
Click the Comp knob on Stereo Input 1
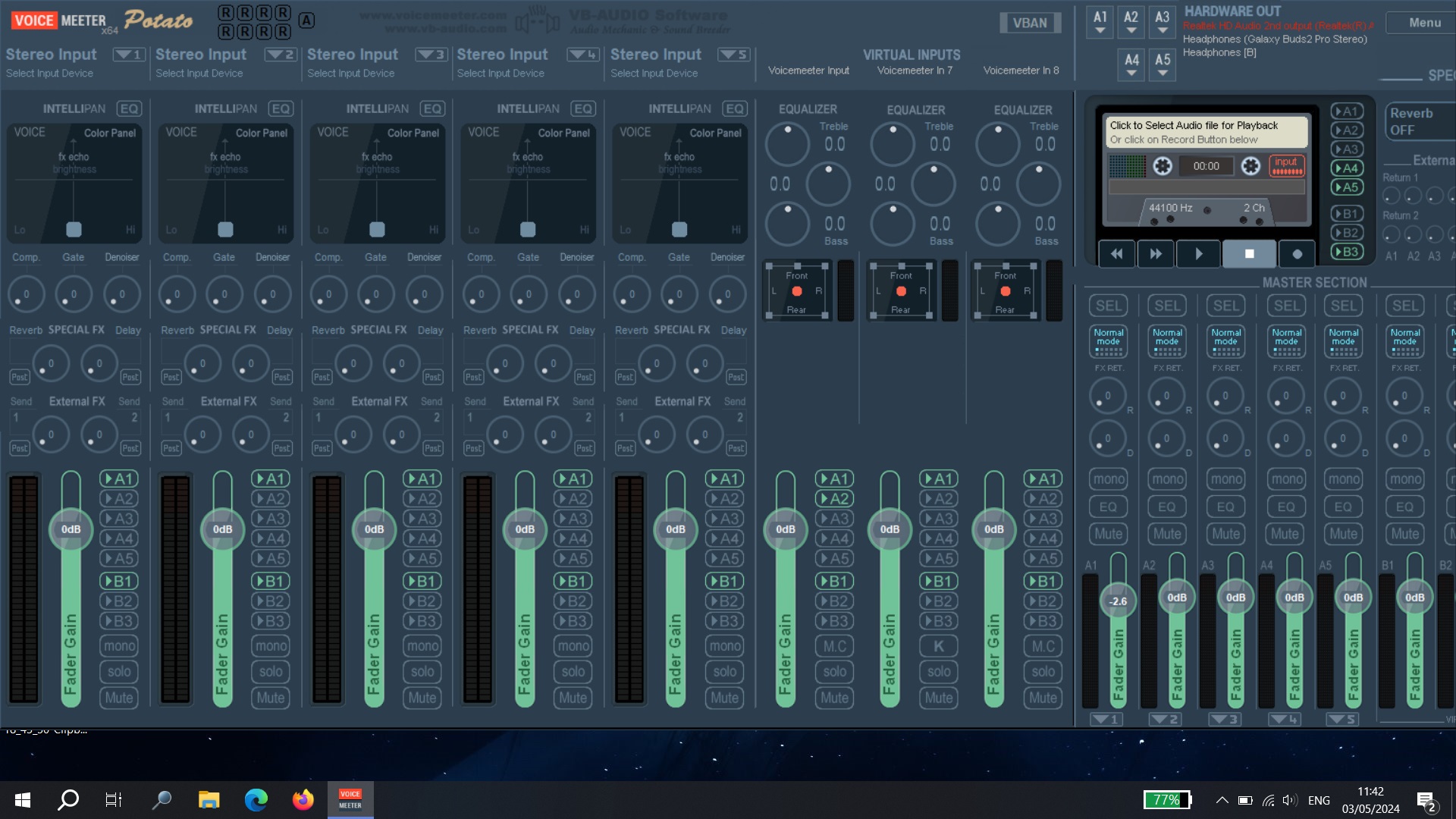pos(26,294)
